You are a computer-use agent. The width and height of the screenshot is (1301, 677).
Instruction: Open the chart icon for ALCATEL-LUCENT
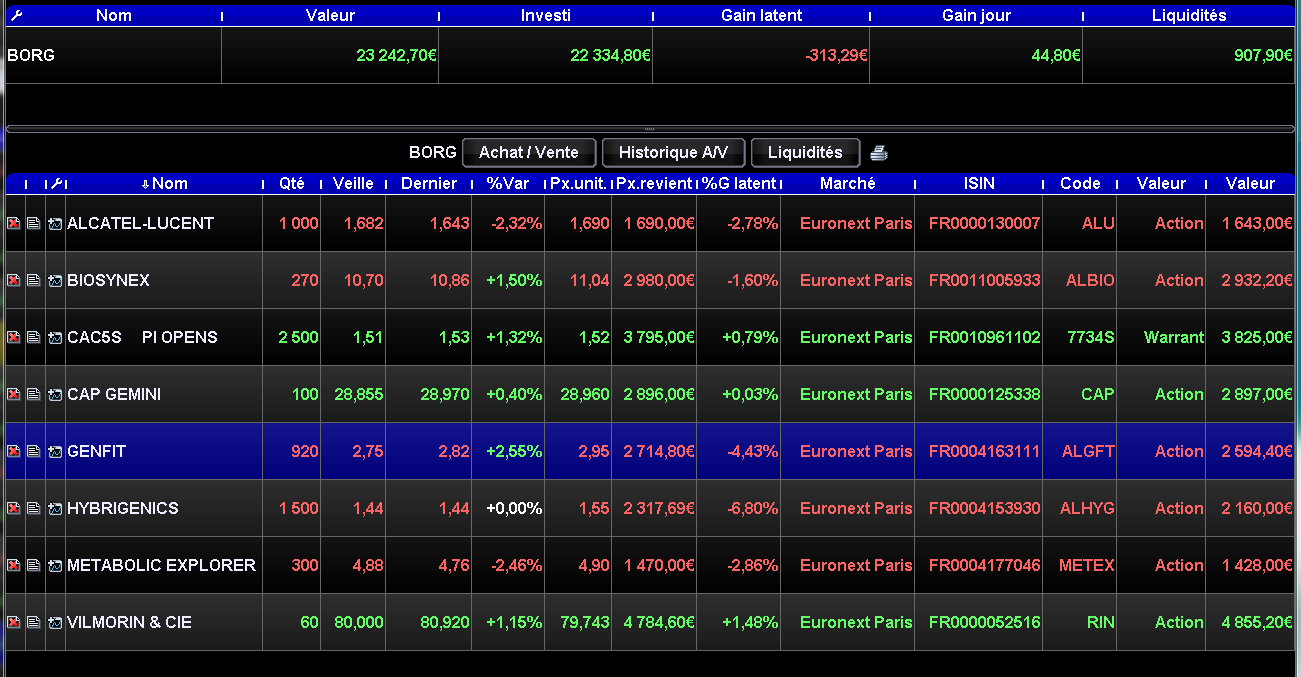55,224
